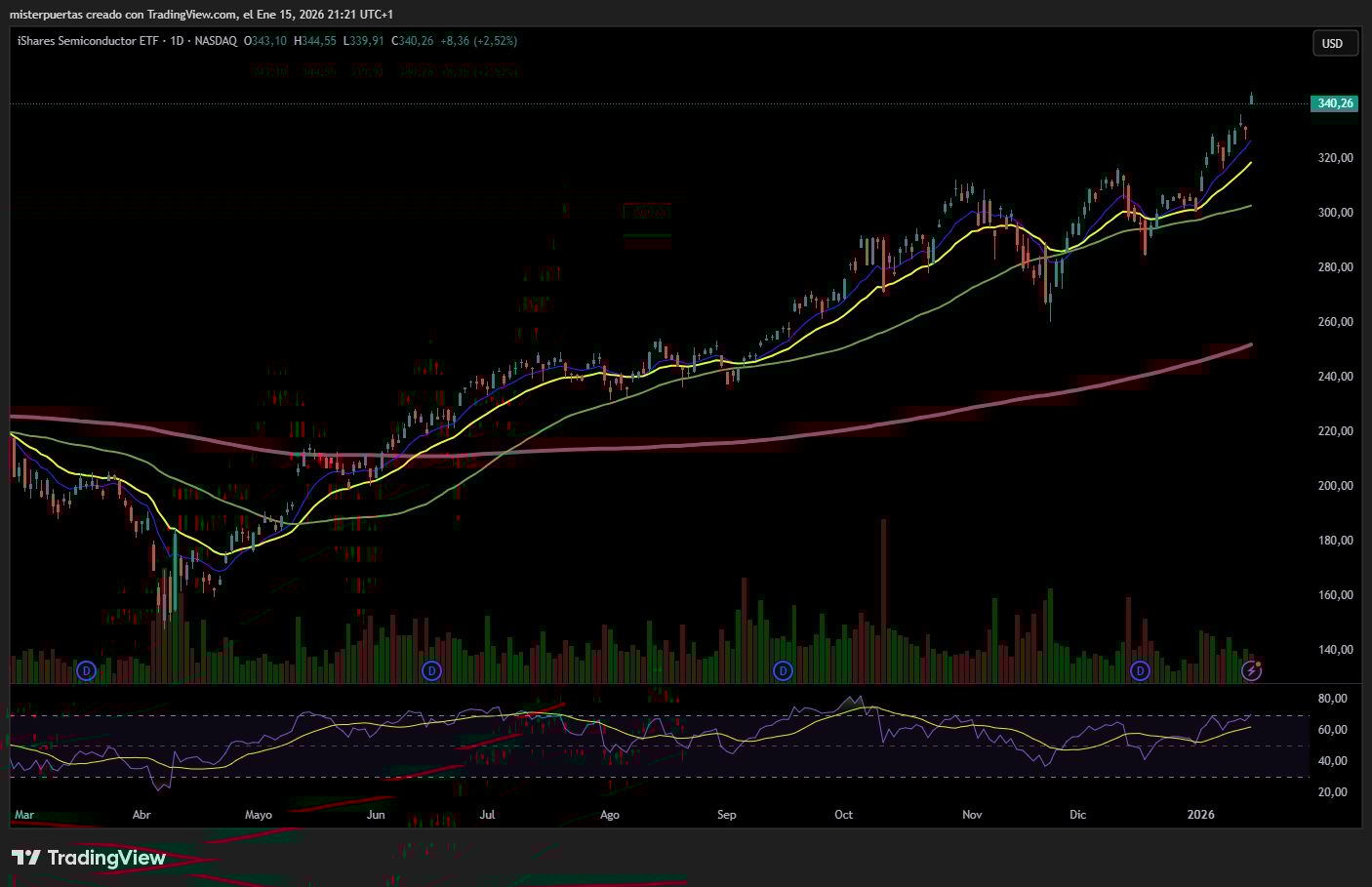Click the 340,26 current price label on axis
Viewport: 1372px width, 887px height.
[1335, 103]
